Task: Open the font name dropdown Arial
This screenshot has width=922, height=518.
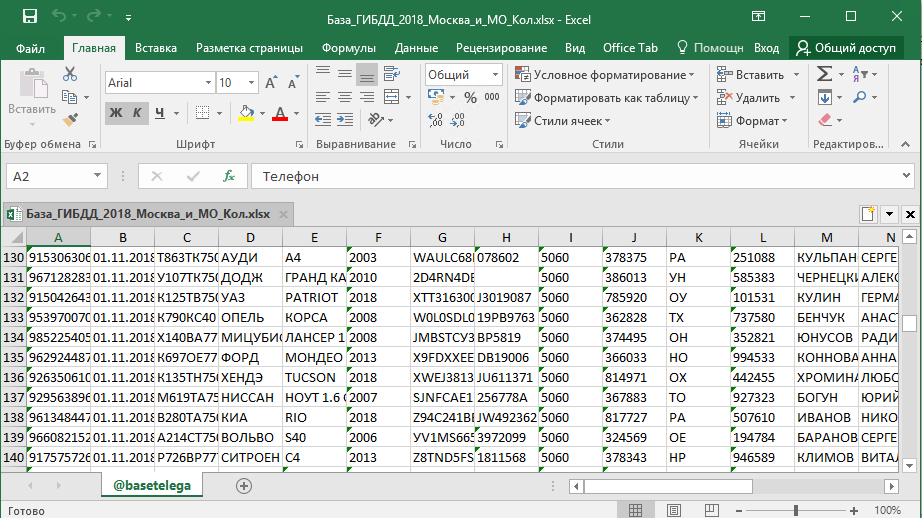Action: (x=208, y=83)
